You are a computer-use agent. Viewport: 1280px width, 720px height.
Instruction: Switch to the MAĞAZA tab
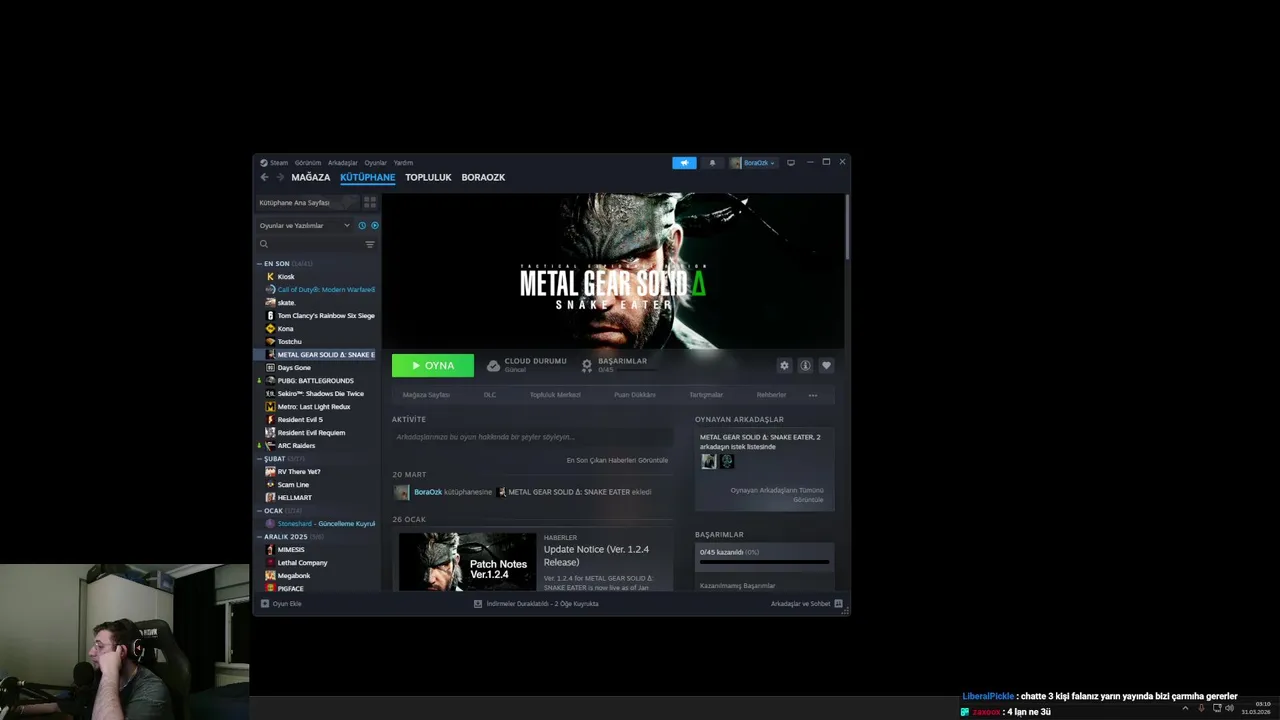coord(310,177)
